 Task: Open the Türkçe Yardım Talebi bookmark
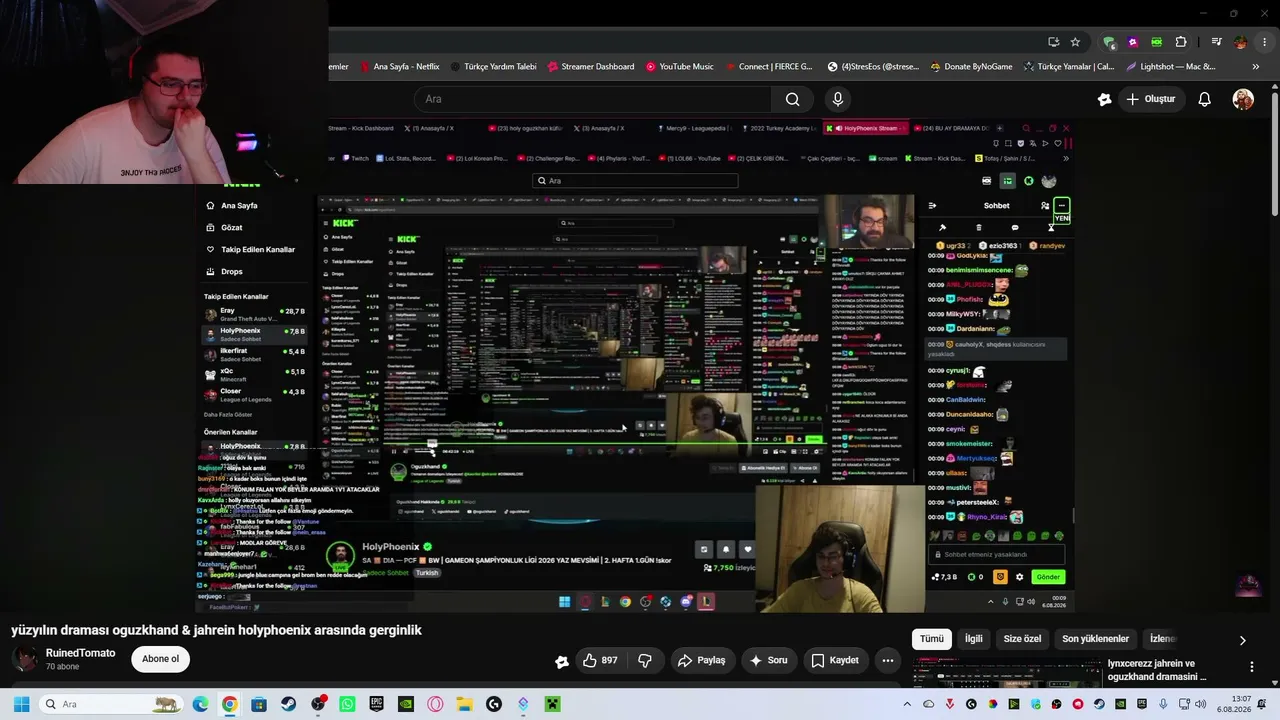(493, 67)
